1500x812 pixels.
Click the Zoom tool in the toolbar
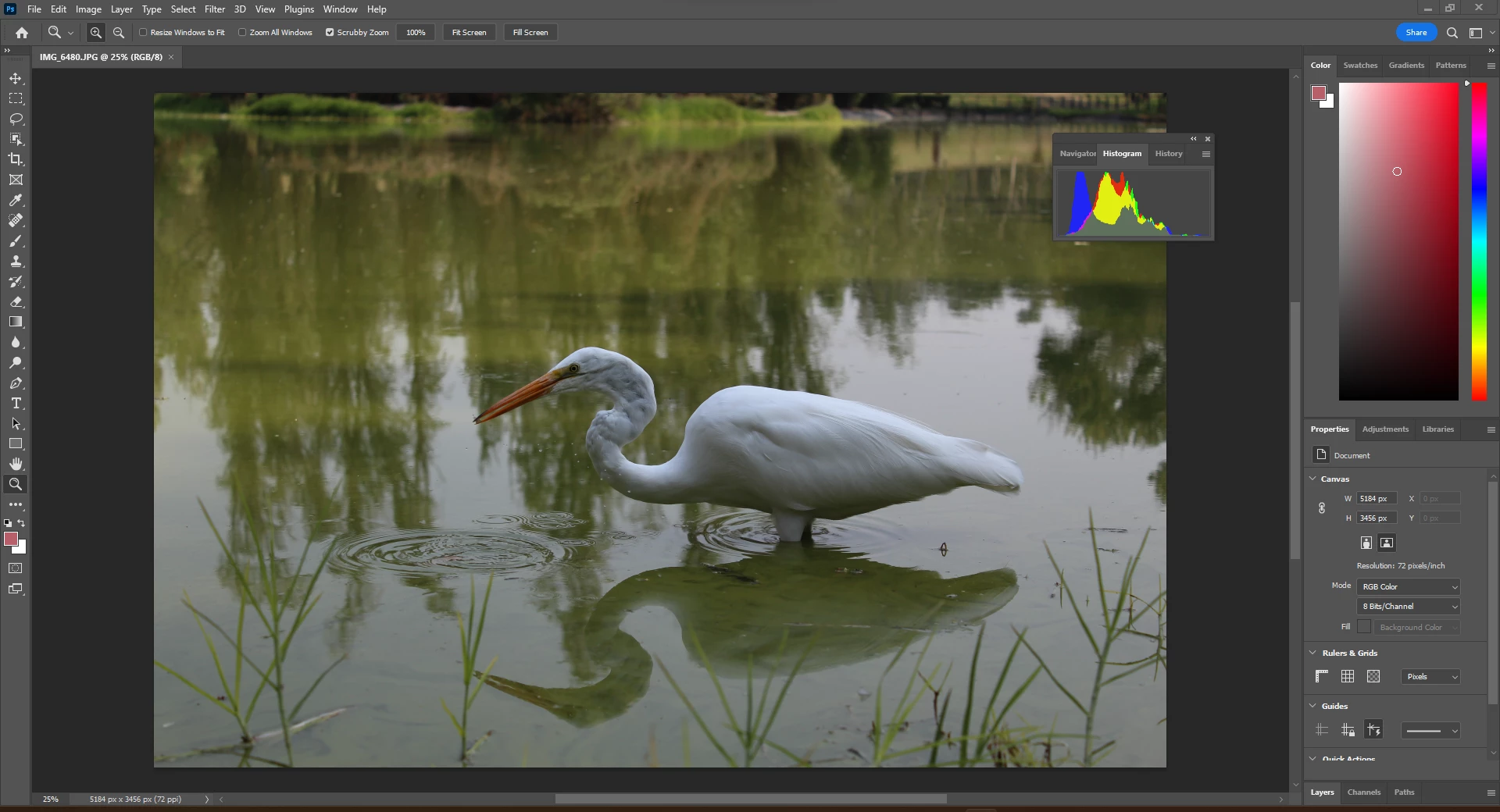pyautogui.click(x=16, y=485)
